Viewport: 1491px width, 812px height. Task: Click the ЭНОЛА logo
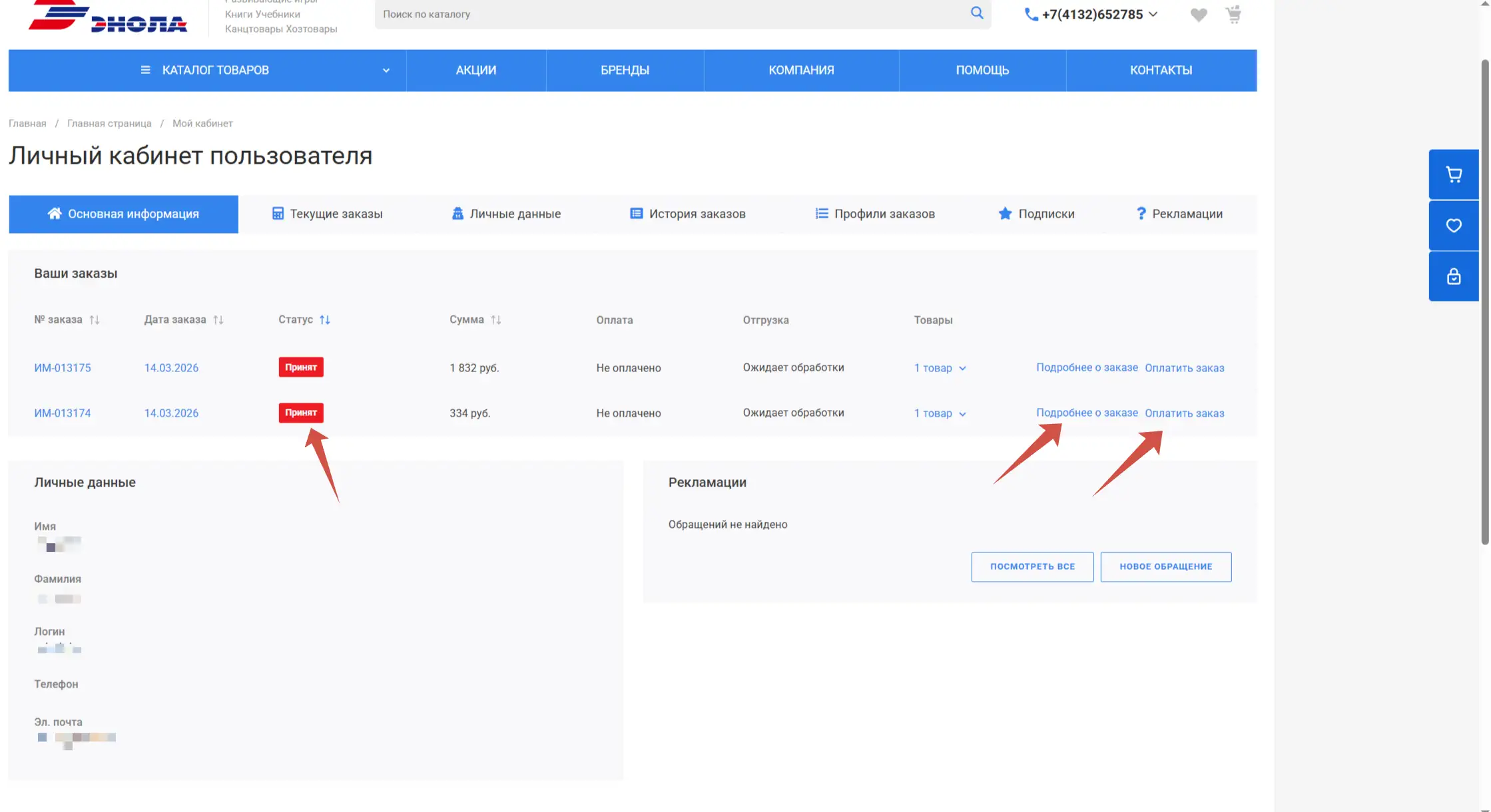[108, 18]
